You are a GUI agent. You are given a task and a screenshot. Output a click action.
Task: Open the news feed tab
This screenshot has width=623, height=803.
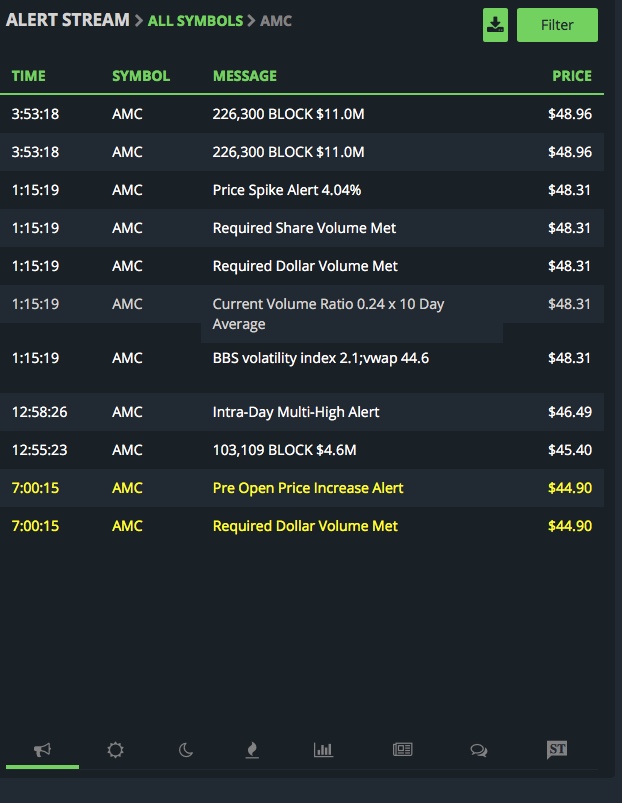[402, 750]
